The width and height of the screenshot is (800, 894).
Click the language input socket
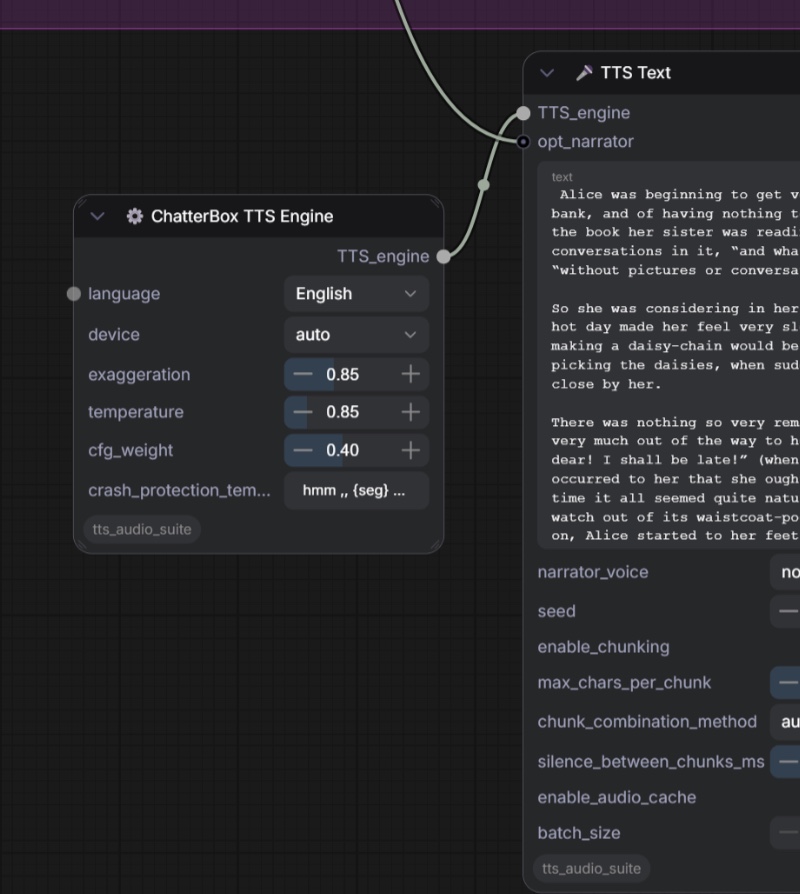pyautogui.click(x=74, y=294)
